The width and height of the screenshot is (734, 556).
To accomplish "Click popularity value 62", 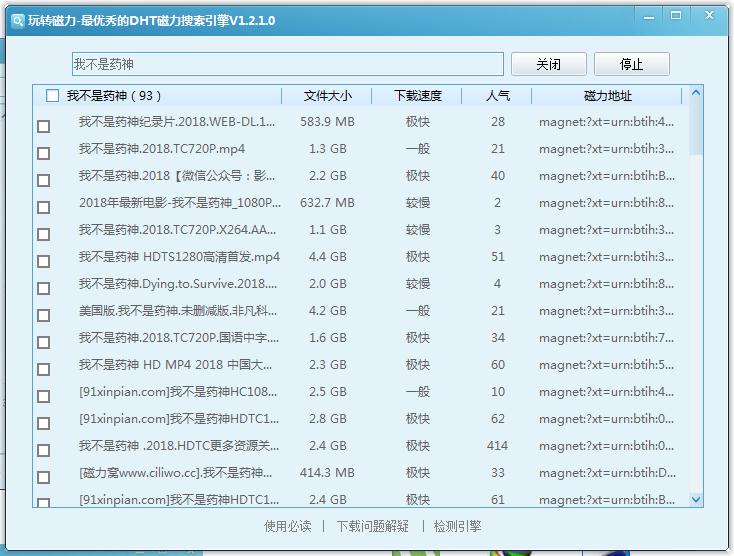I will pos(498,419).
